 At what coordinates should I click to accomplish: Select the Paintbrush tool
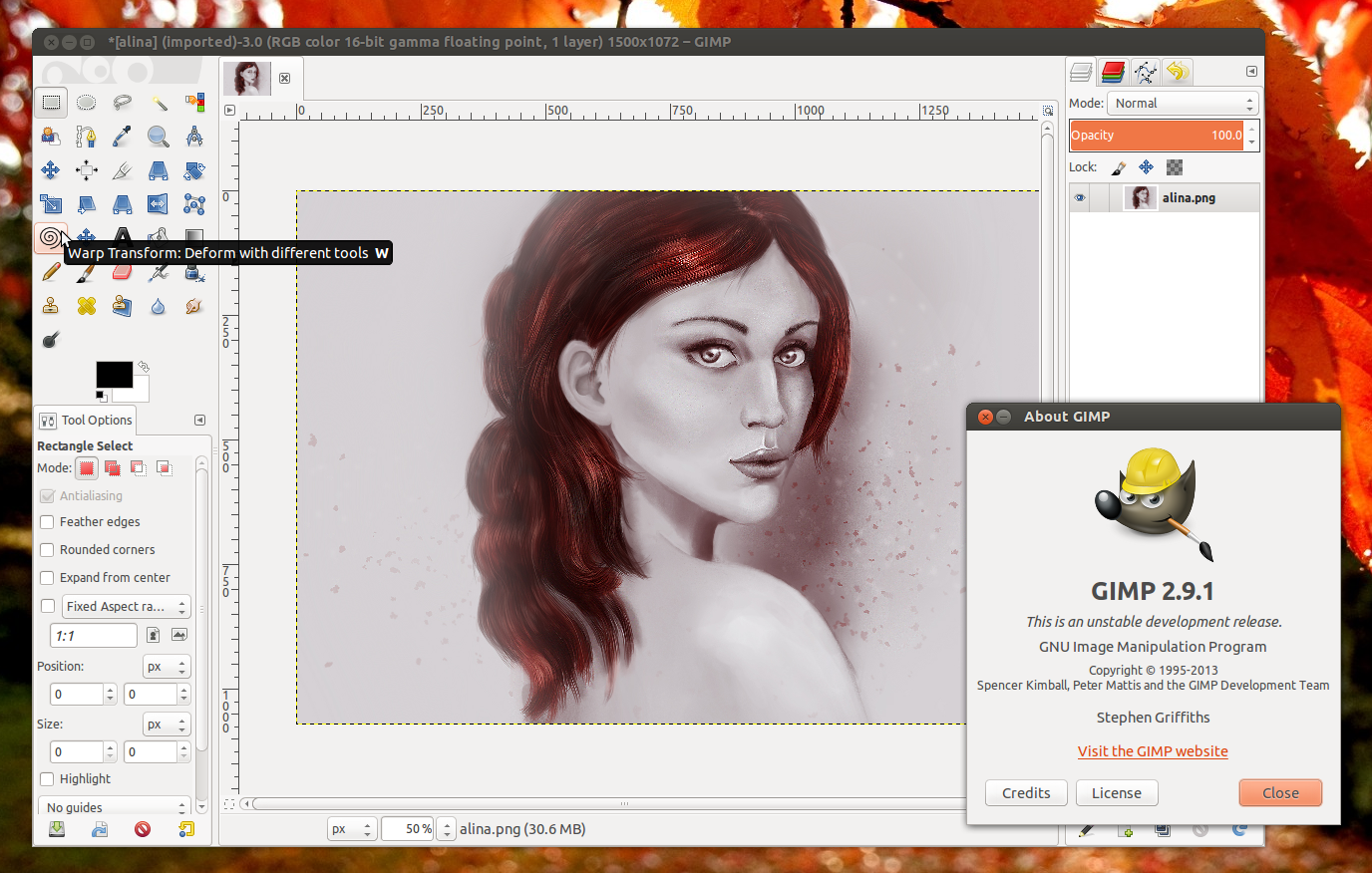[x=86, y=271]
